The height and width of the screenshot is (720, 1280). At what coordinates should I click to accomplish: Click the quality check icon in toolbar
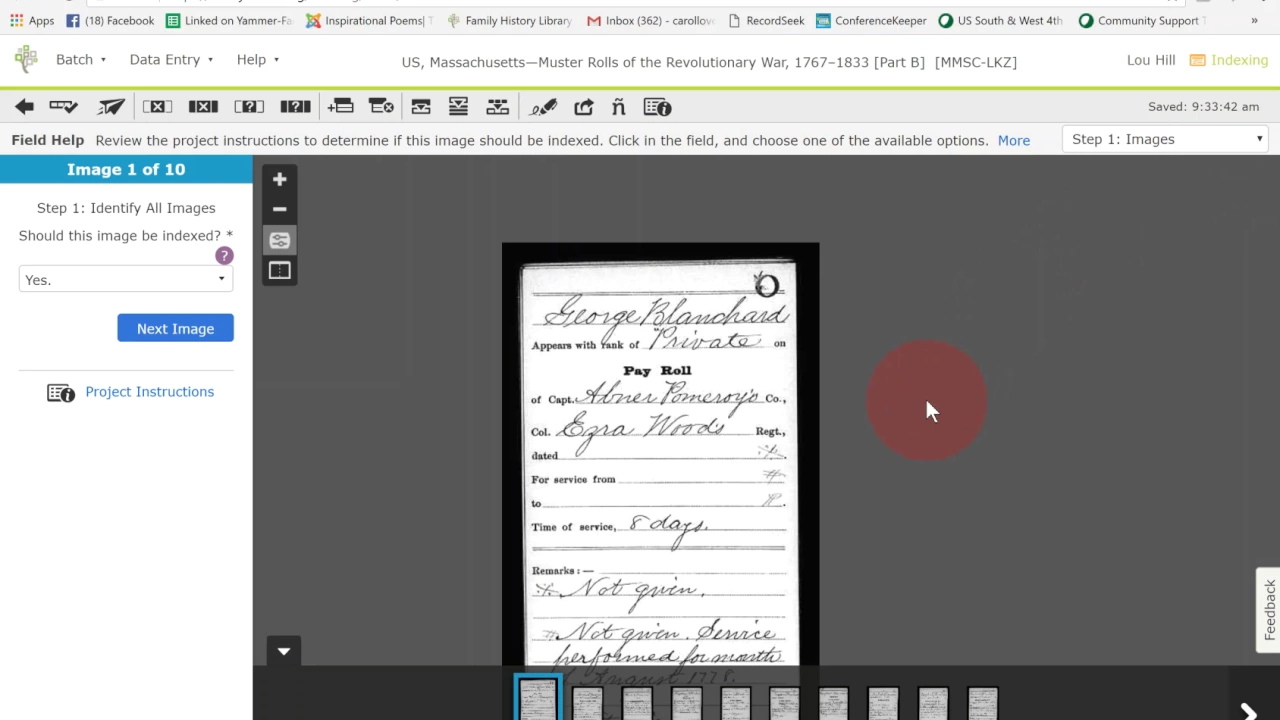tap(64, 107)
